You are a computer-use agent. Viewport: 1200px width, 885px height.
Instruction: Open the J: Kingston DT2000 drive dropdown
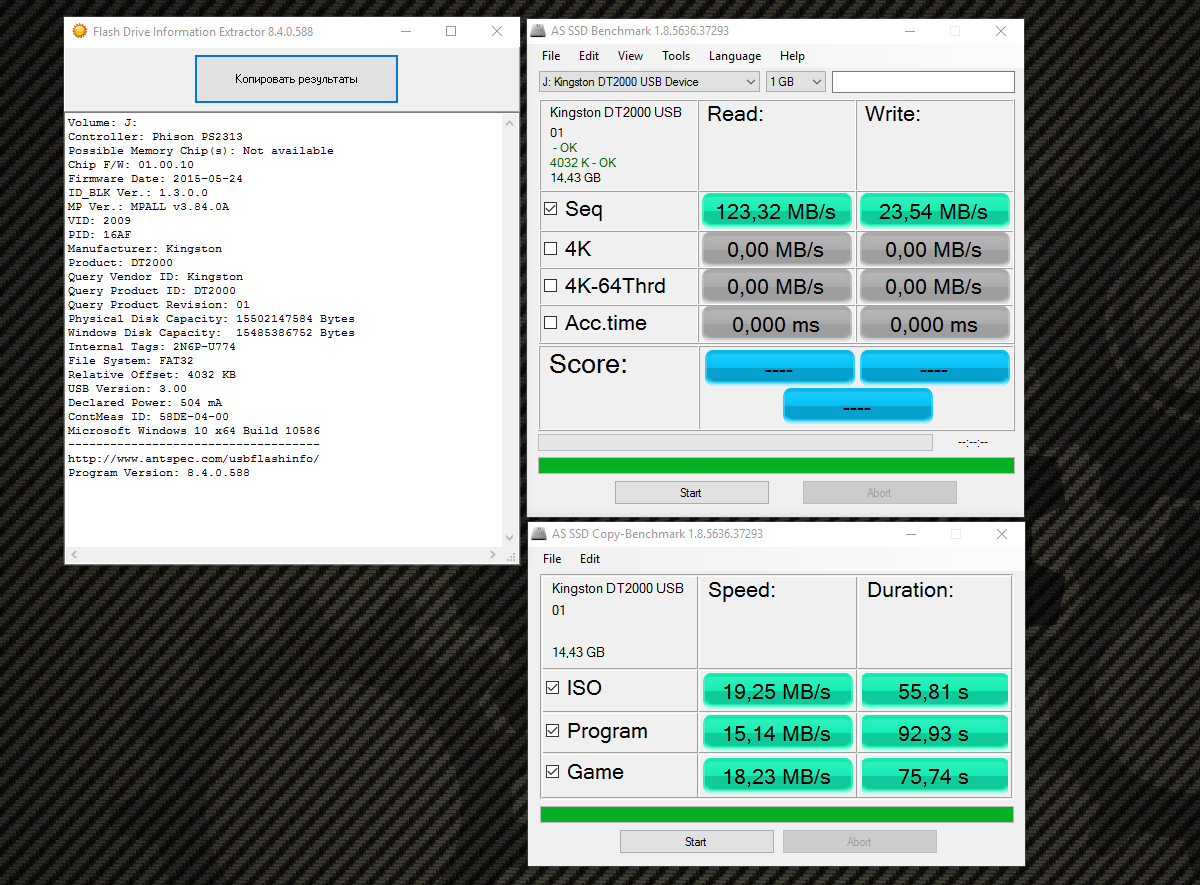pyautogui.click(x=649, y=82)
